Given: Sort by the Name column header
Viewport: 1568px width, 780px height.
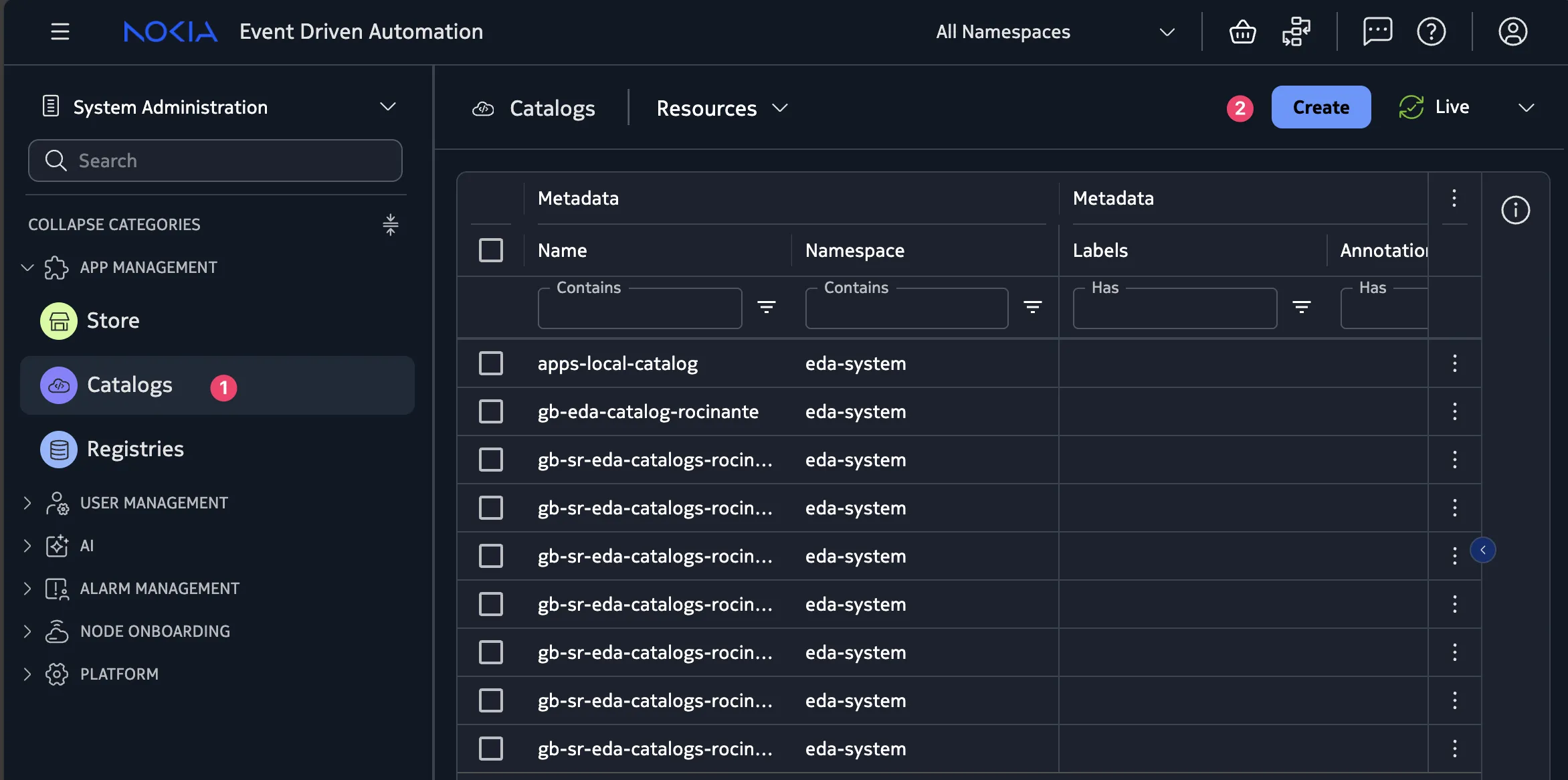Looking at the screenshot, I should [563, 250].
